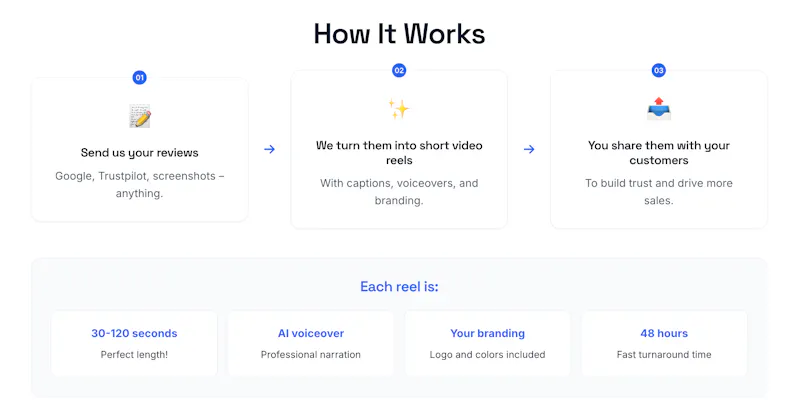Image resolution: width=800 pixels, height=417 pixels.
Task: Click With captions, voiceovers, and branding text
Action: (399, 191)
